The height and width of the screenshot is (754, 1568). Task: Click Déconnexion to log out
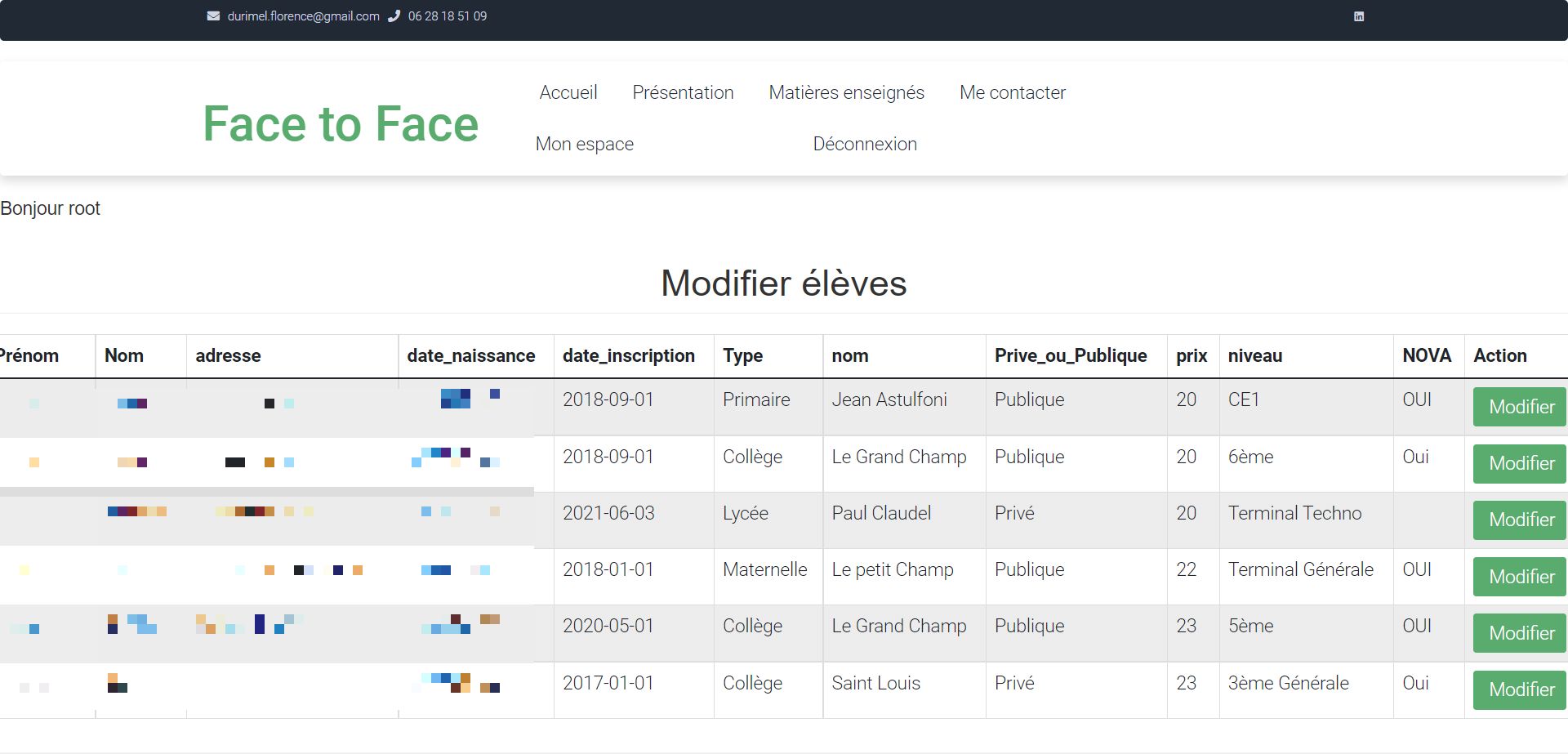pos(864,144)
